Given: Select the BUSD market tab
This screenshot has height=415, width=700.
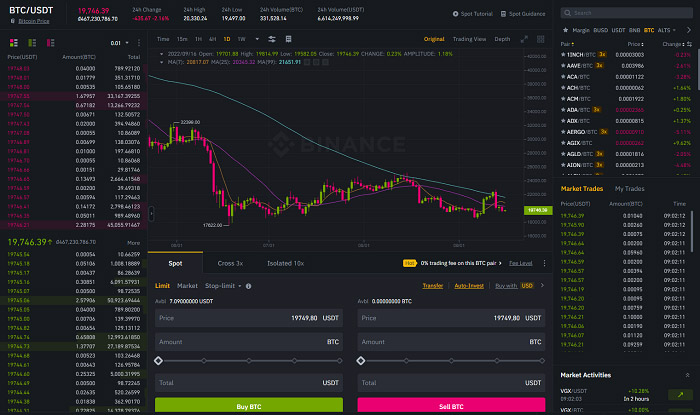Looking at the screenshot, I should pyautogui.click(x=600, y=30).
